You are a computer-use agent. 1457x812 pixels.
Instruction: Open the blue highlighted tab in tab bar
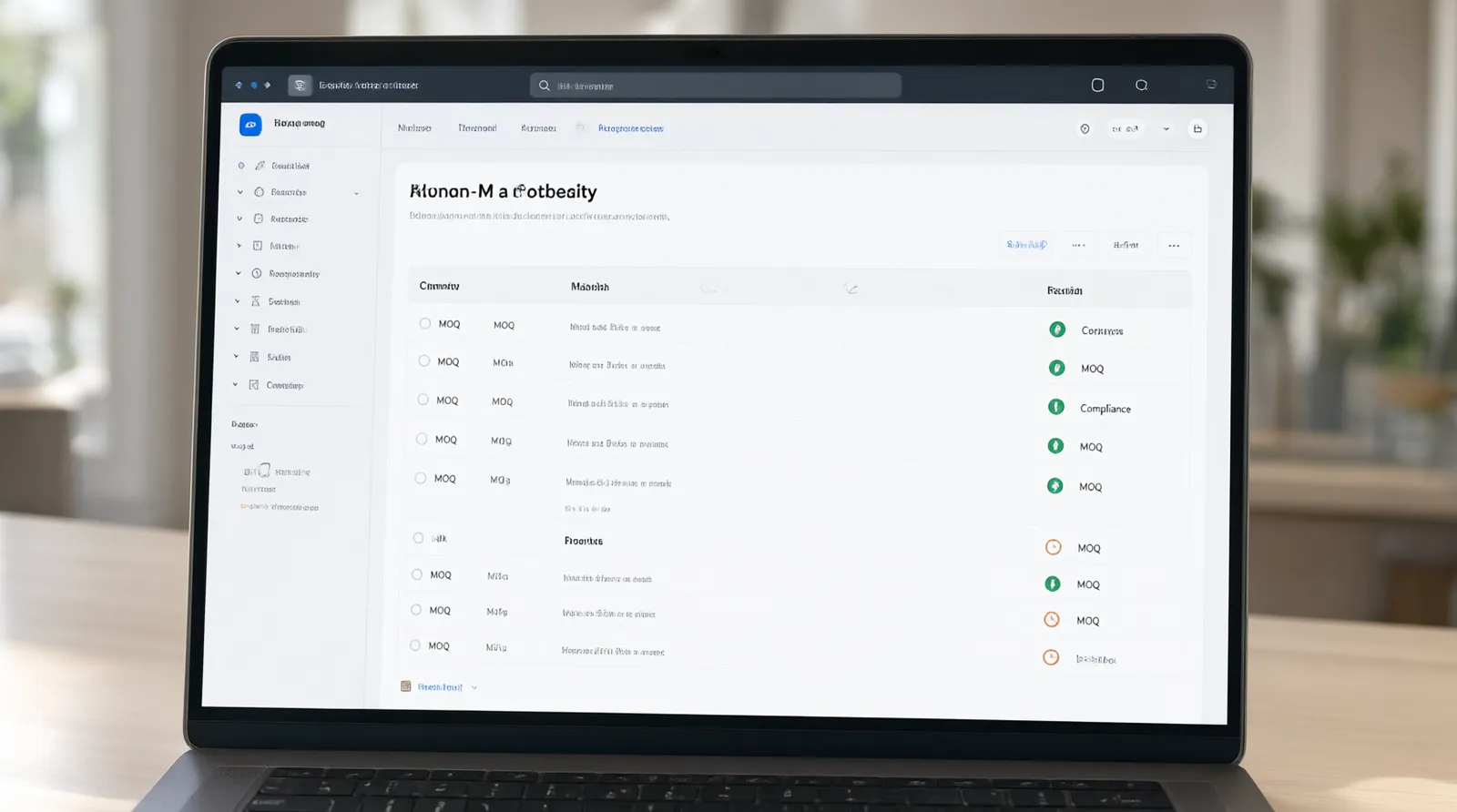point(630,128)
